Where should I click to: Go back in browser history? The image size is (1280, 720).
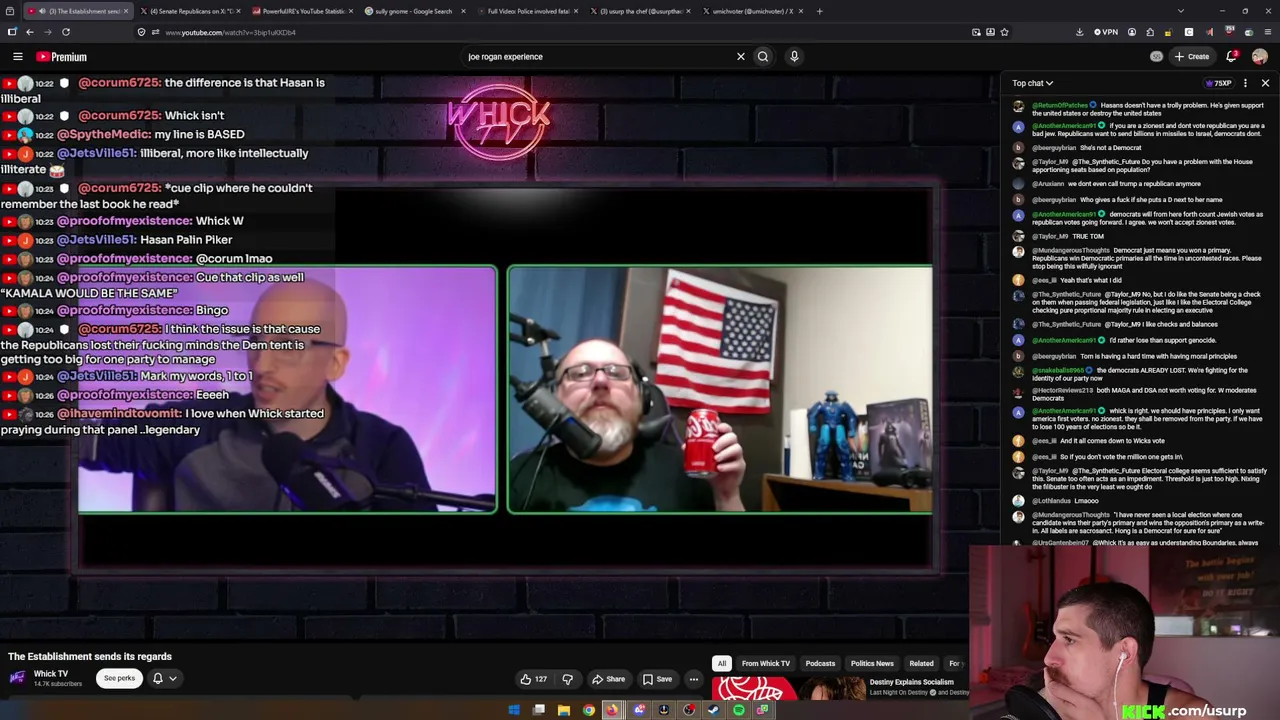pos(29,32)
